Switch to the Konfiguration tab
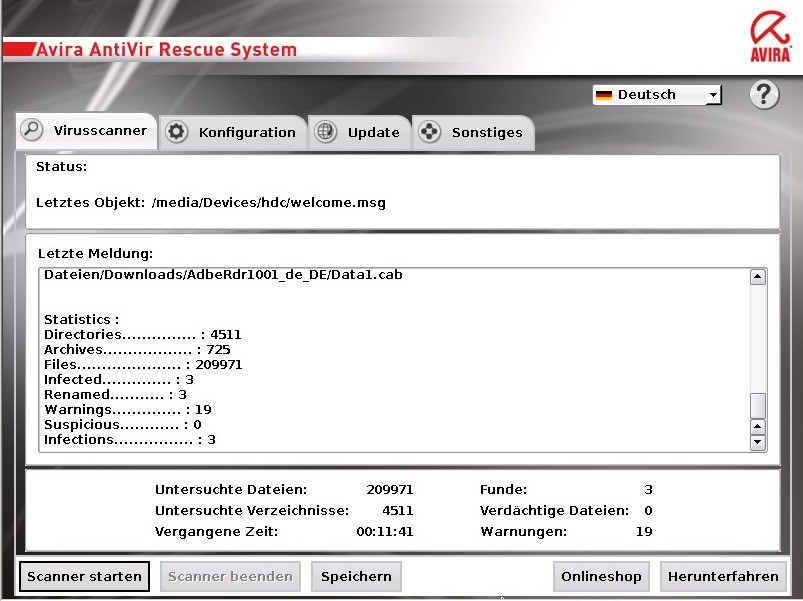This screenshot has width=803, height=601. [233, 133]
